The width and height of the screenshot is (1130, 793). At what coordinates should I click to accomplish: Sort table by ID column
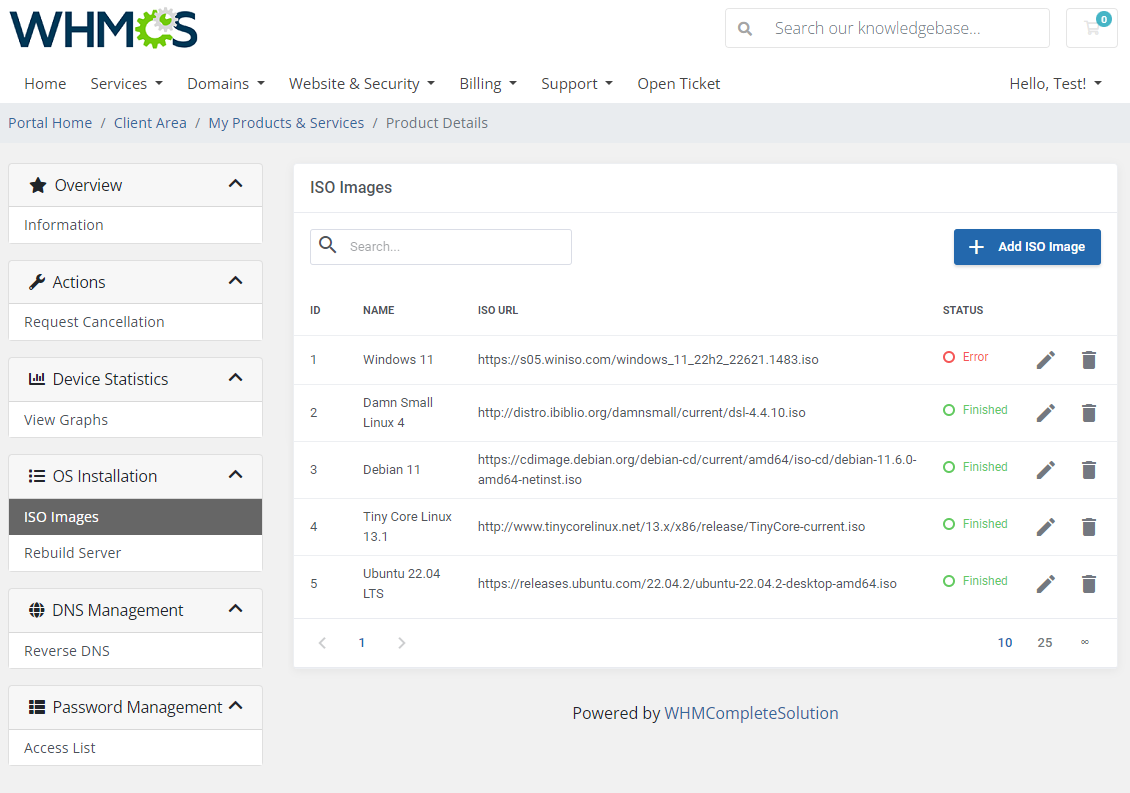point(315,310)
